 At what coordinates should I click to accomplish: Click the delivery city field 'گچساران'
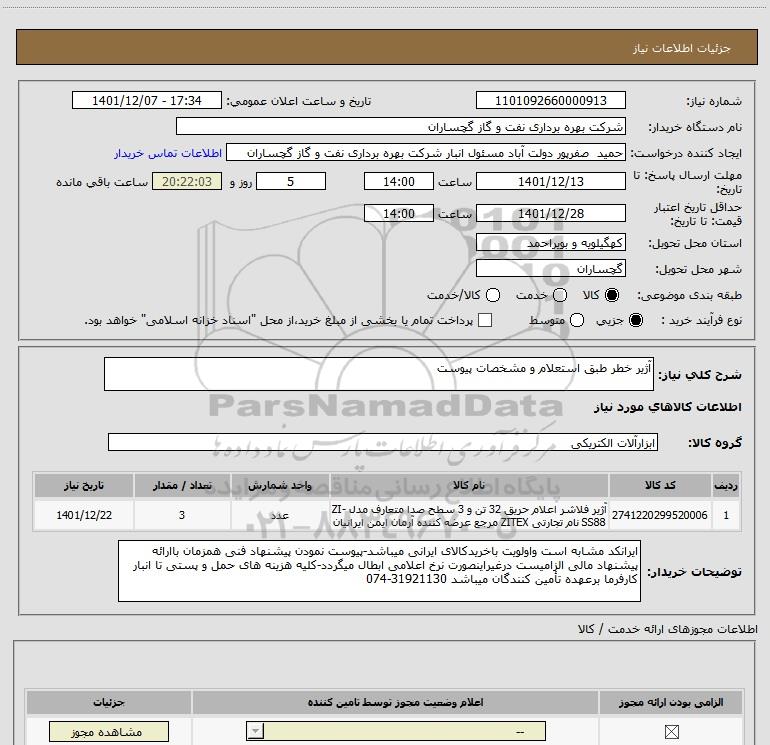point(550,269)
